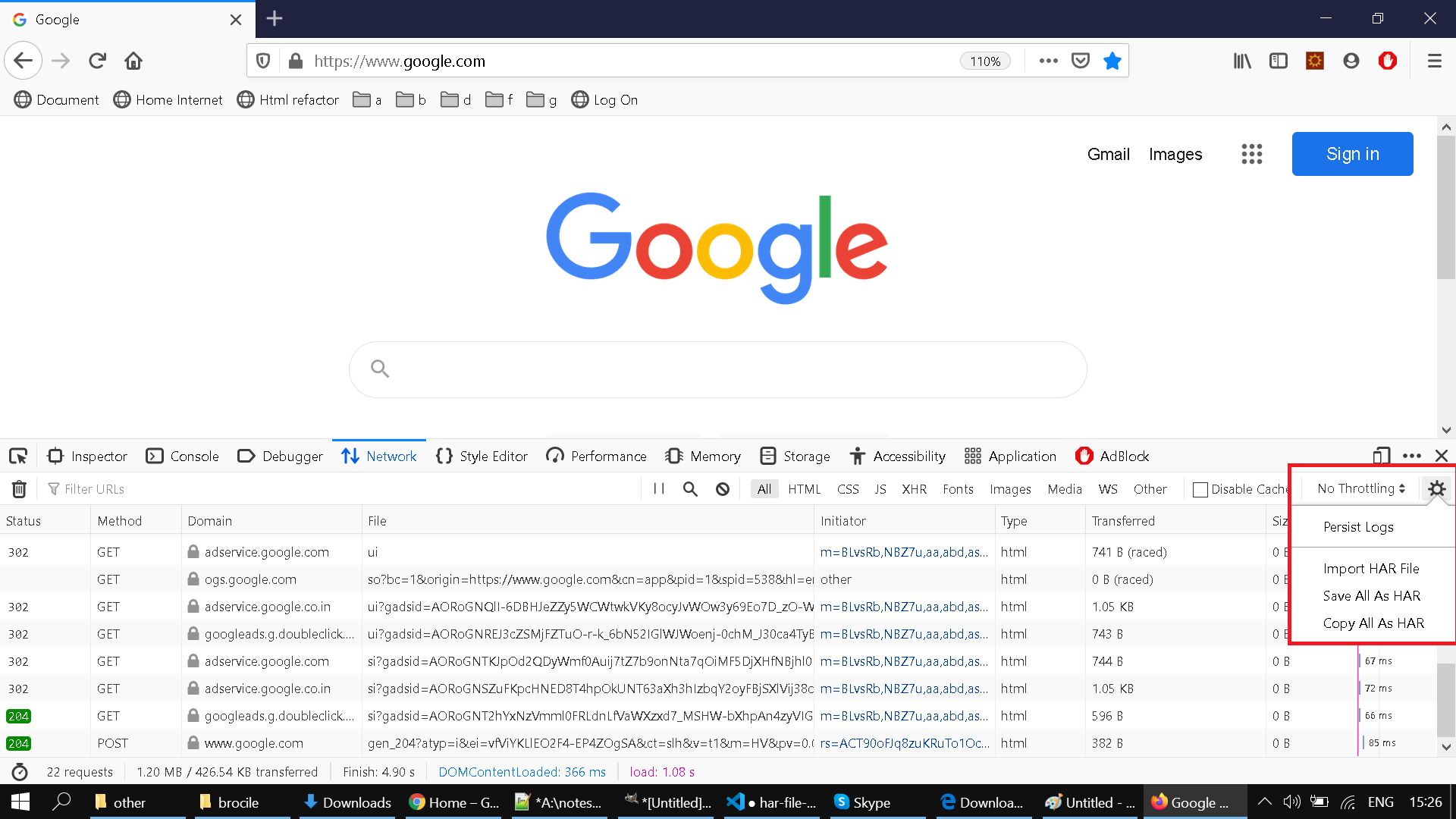The height and width of the screenshot is (819, 1456).
Task: Click the Gmail link
Action: click(1108, 154)
